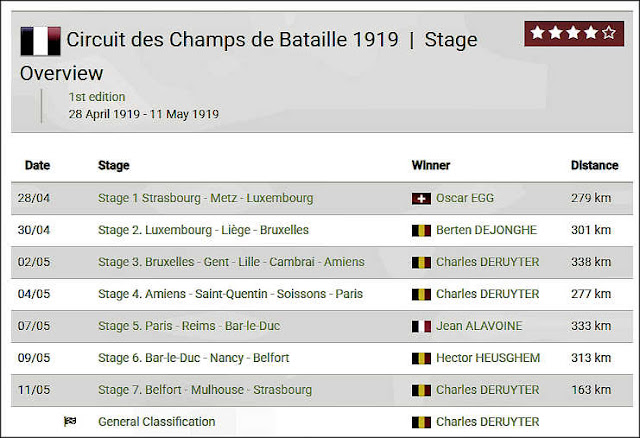Open Jean ALAVOINE rider profile
Screen dimensions: 640x438
coord(479,326)
